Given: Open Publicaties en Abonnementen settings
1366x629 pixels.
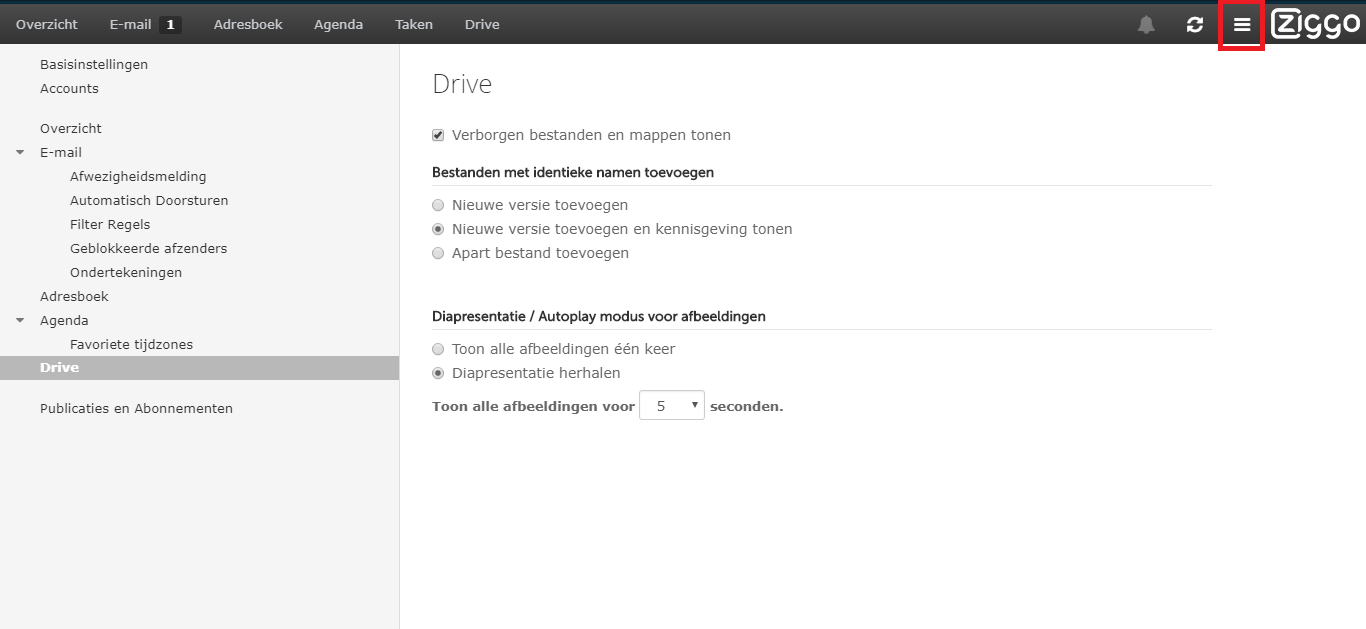Looking at the screenshot, I should tap(136, 409).
